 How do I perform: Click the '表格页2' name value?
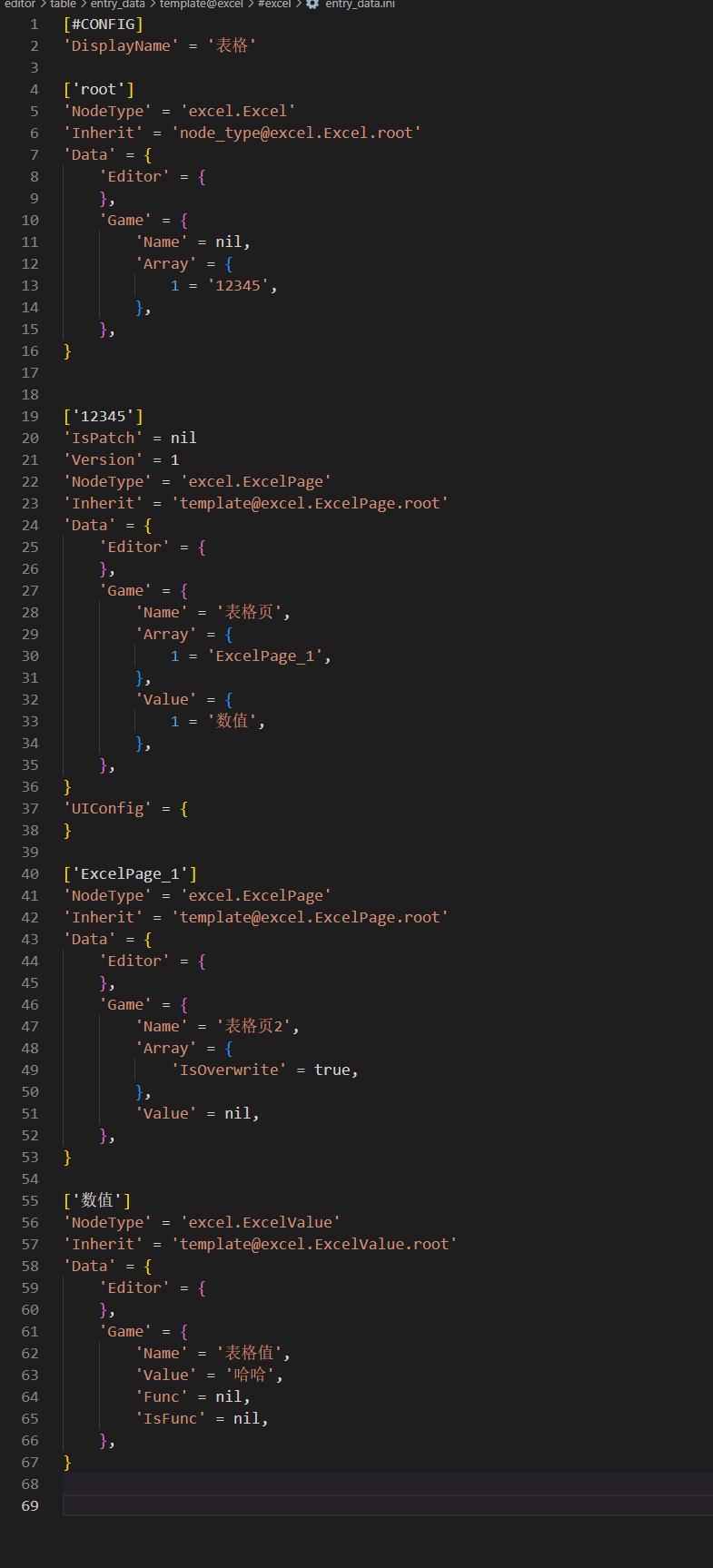[x=254, y=1026]
